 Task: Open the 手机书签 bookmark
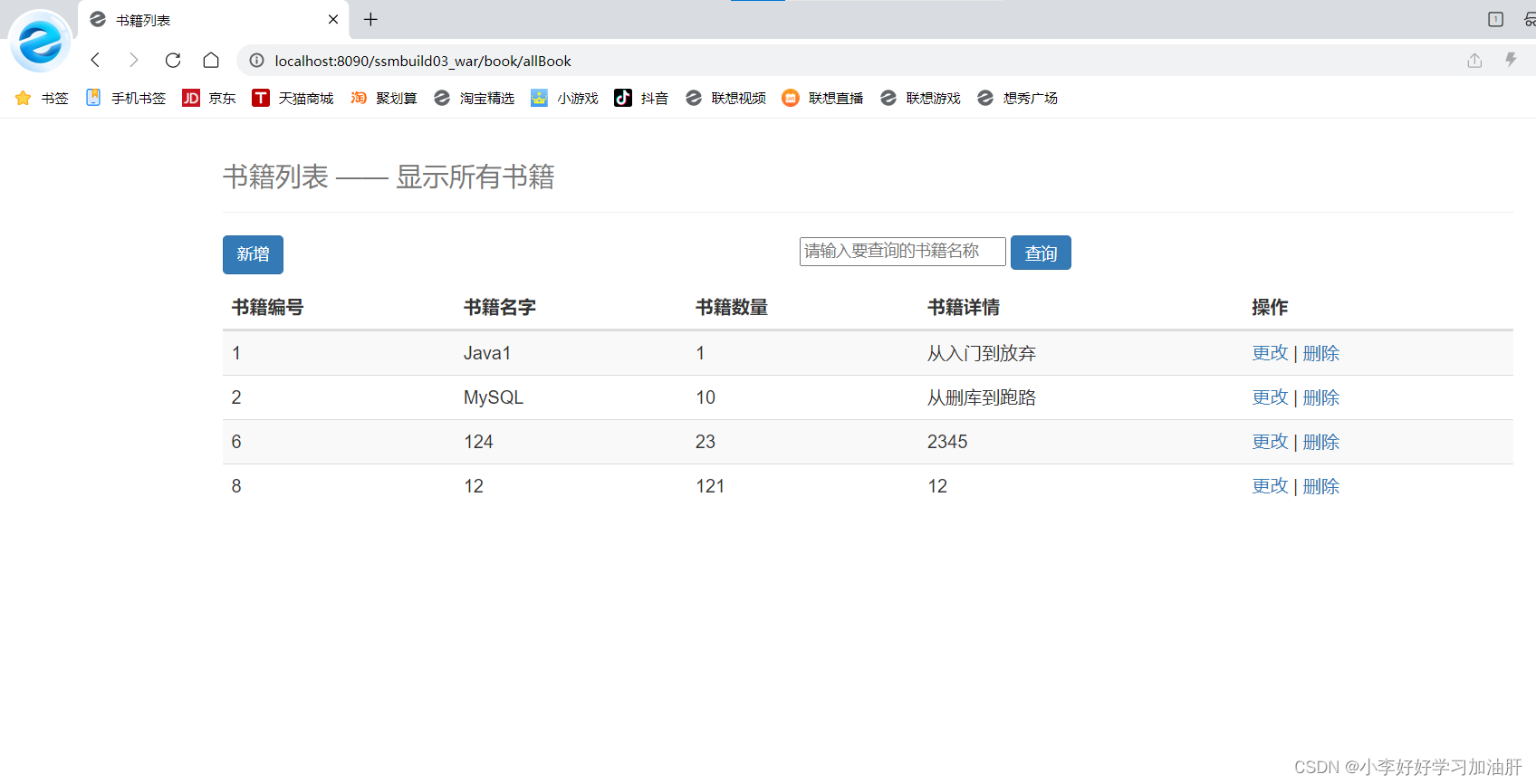pyautogui.click(x=125, y=98)
